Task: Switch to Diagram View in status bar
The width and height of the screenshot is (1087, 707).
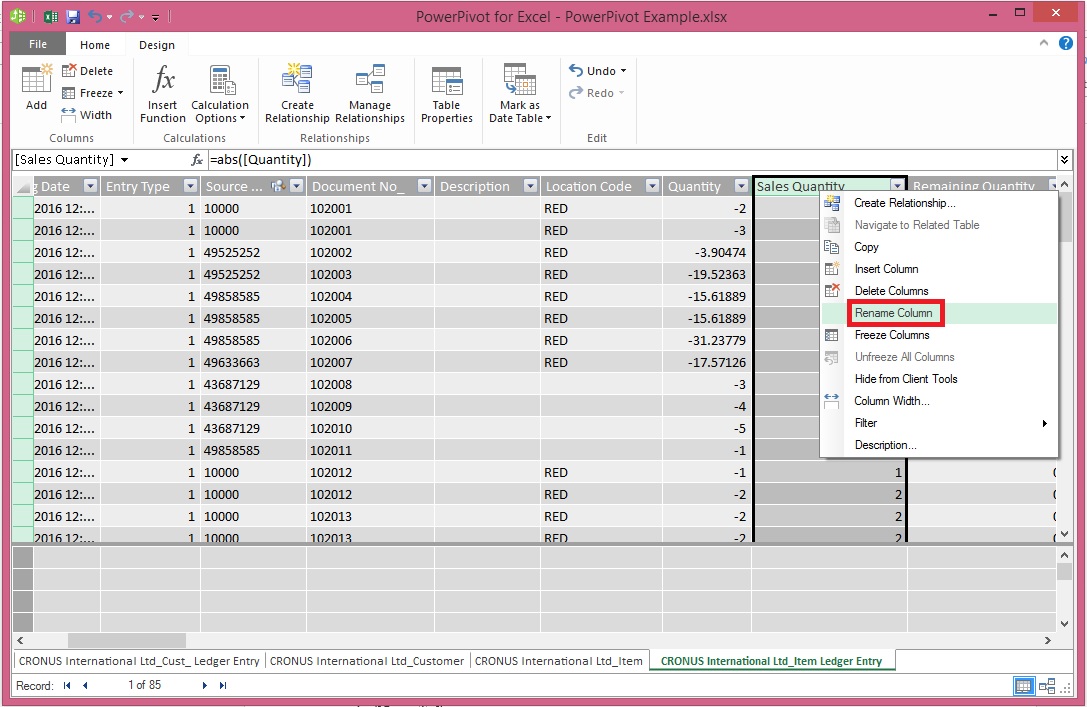Action: point(1048,686)
